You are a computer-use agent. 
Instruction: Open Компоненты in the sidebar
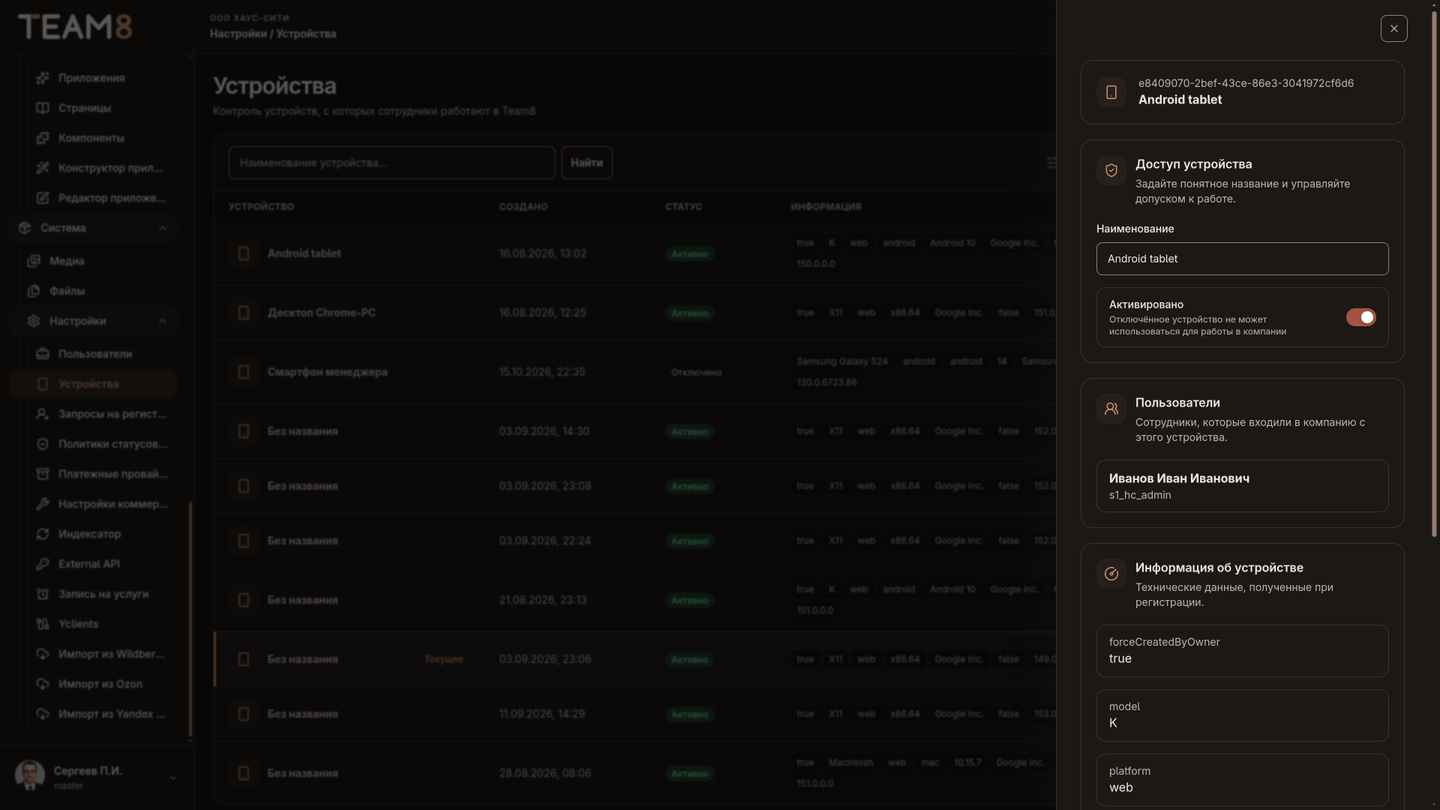93,138
